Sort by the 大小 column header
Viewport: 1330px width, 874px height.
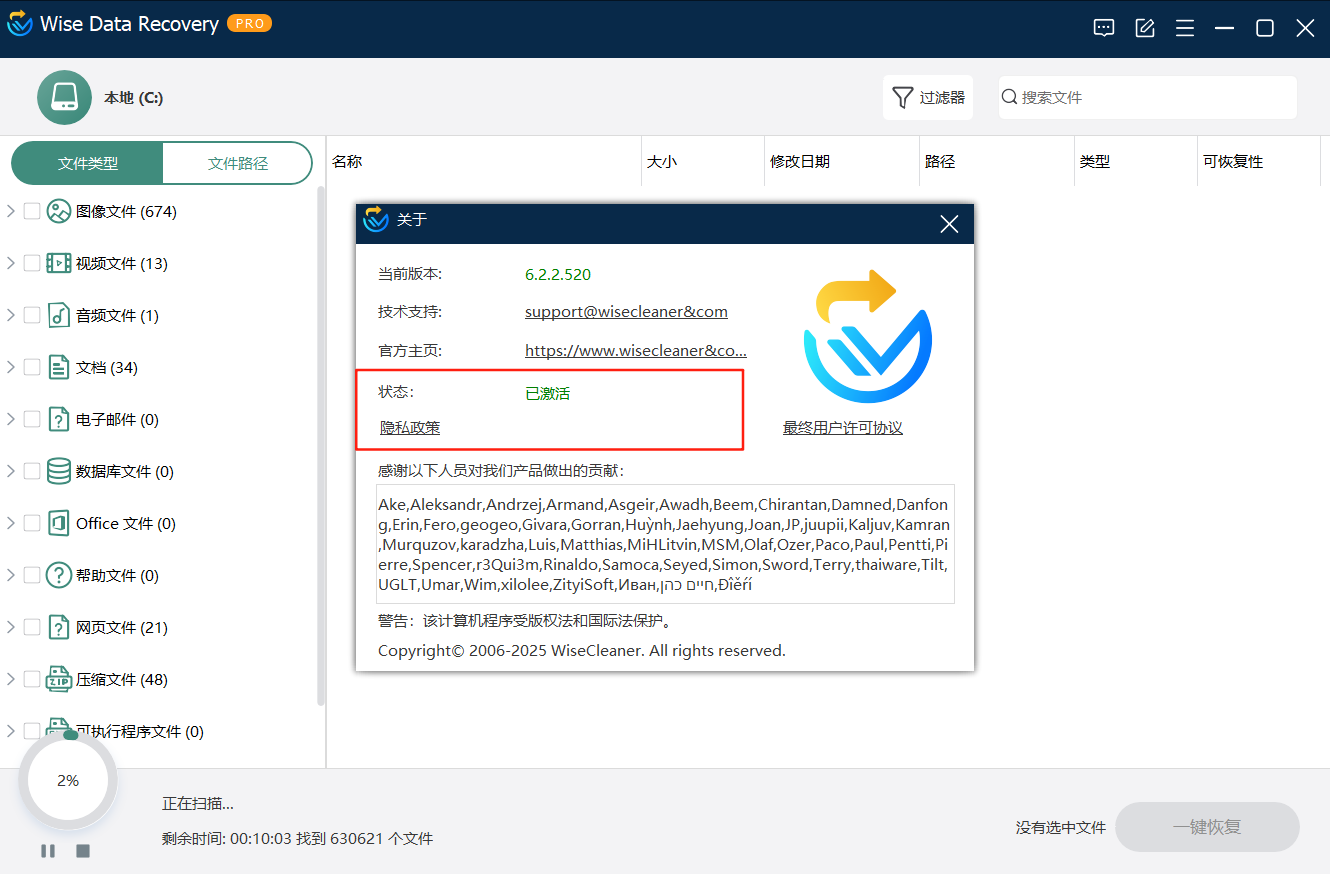[x=702, y=161]
